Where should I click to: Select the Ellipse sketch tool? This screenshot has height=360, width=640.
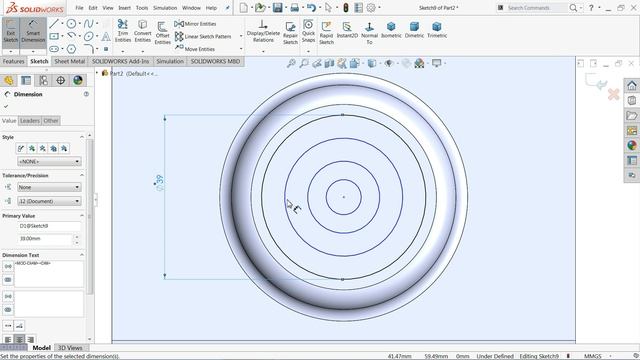pyautogui.click(x=89, y=36)
